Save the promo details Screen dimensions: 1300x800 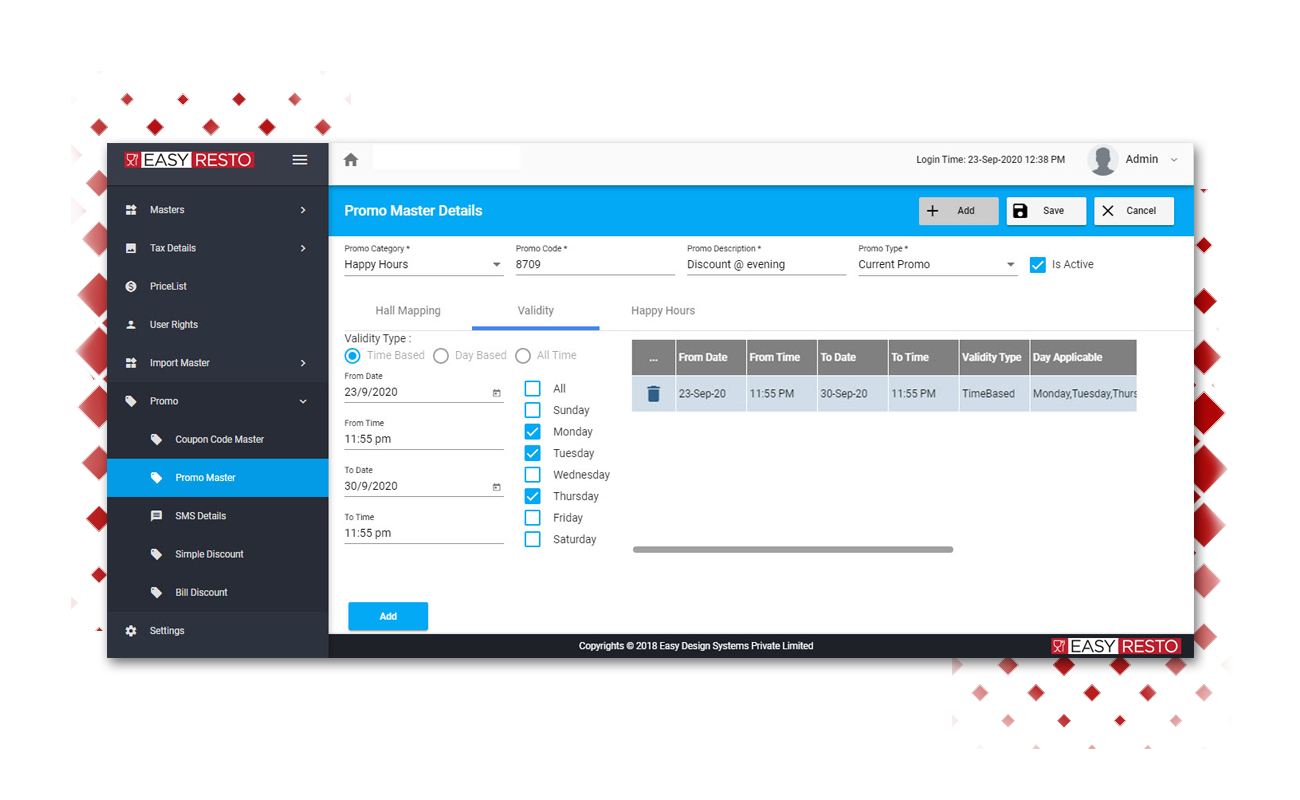click(1046, 211)
